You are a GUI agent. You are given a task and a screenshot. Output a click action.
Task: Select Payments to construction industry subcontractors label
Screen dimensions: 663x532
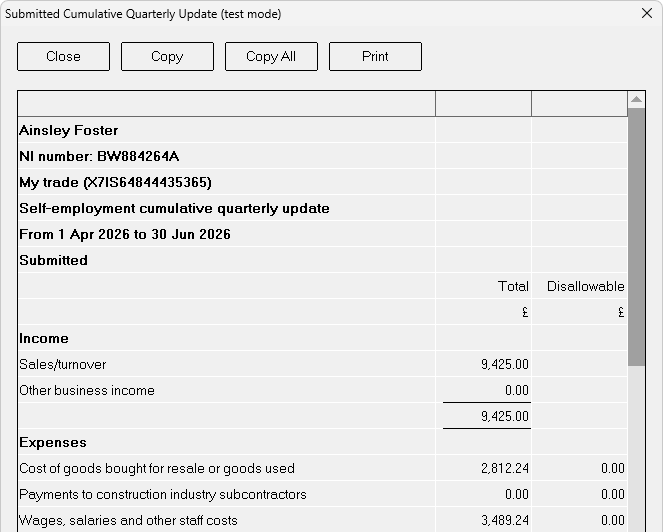tap(163, 494)
